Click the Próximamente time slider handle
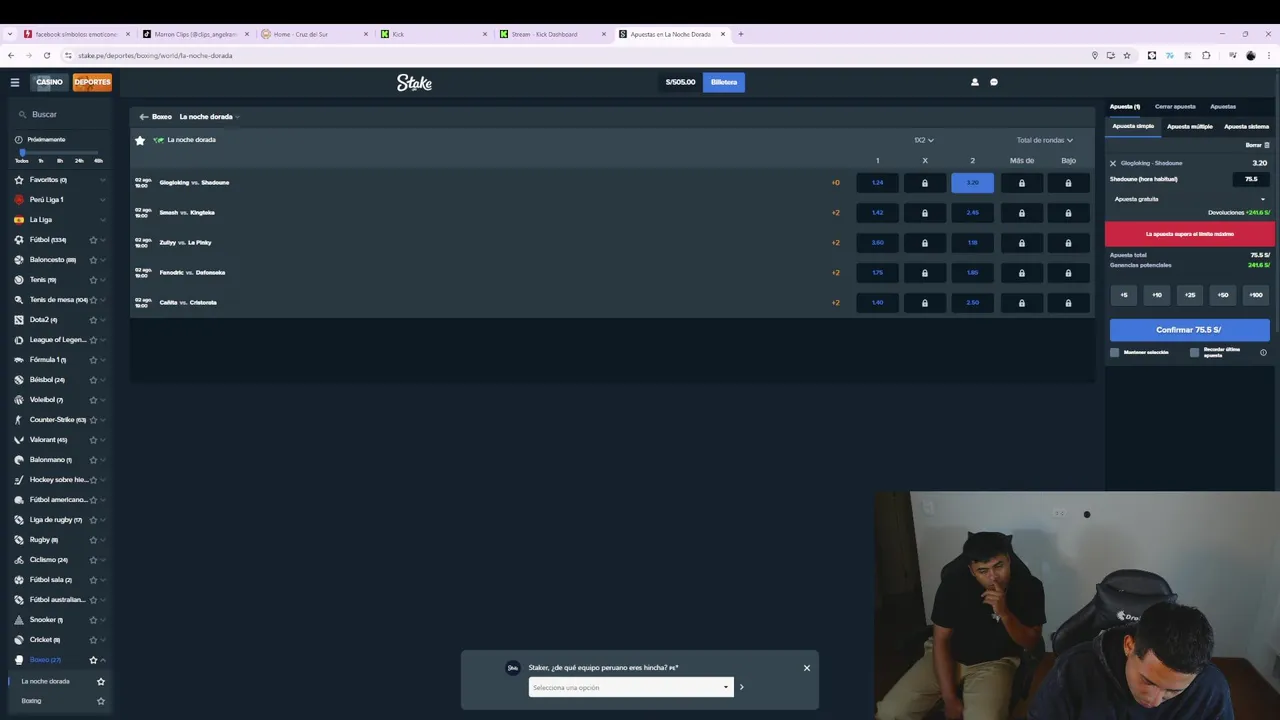1280x720 pixels. click(22, 152)
